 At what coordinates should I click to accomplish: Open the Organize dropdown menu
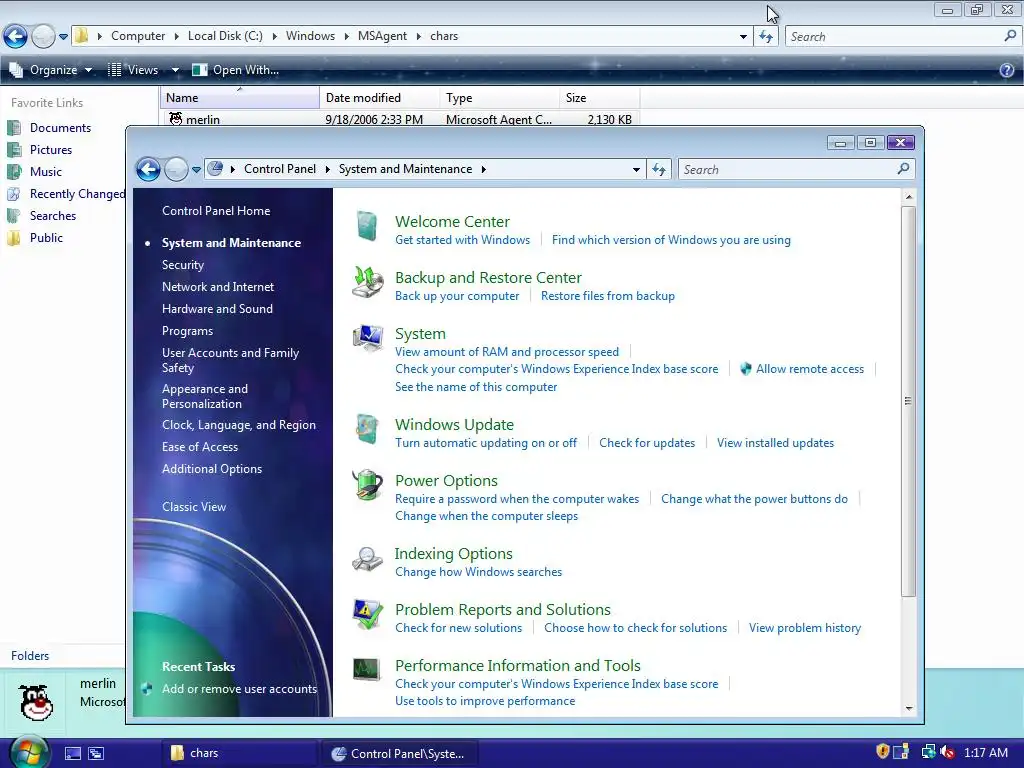(50, 70)
